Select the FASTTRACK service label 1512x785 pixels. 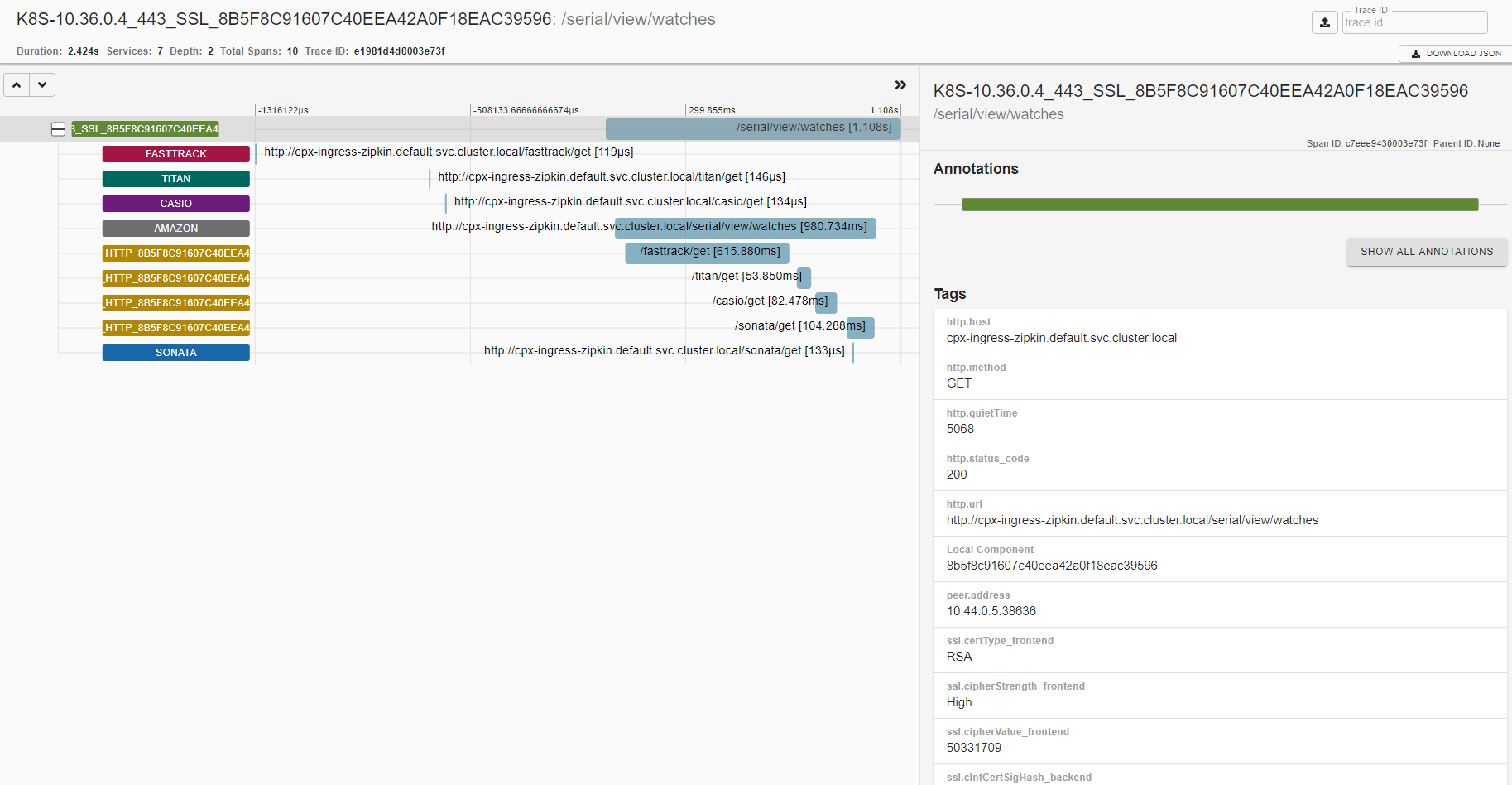[x=176, y=154]
